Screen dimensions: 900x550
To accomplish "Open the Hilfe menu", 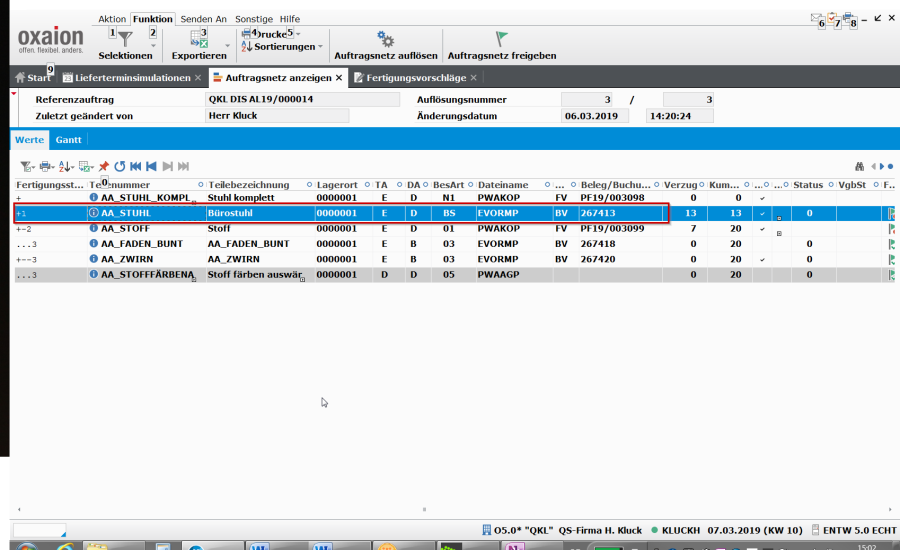I will pyautogui.click(x=290, y=19).
